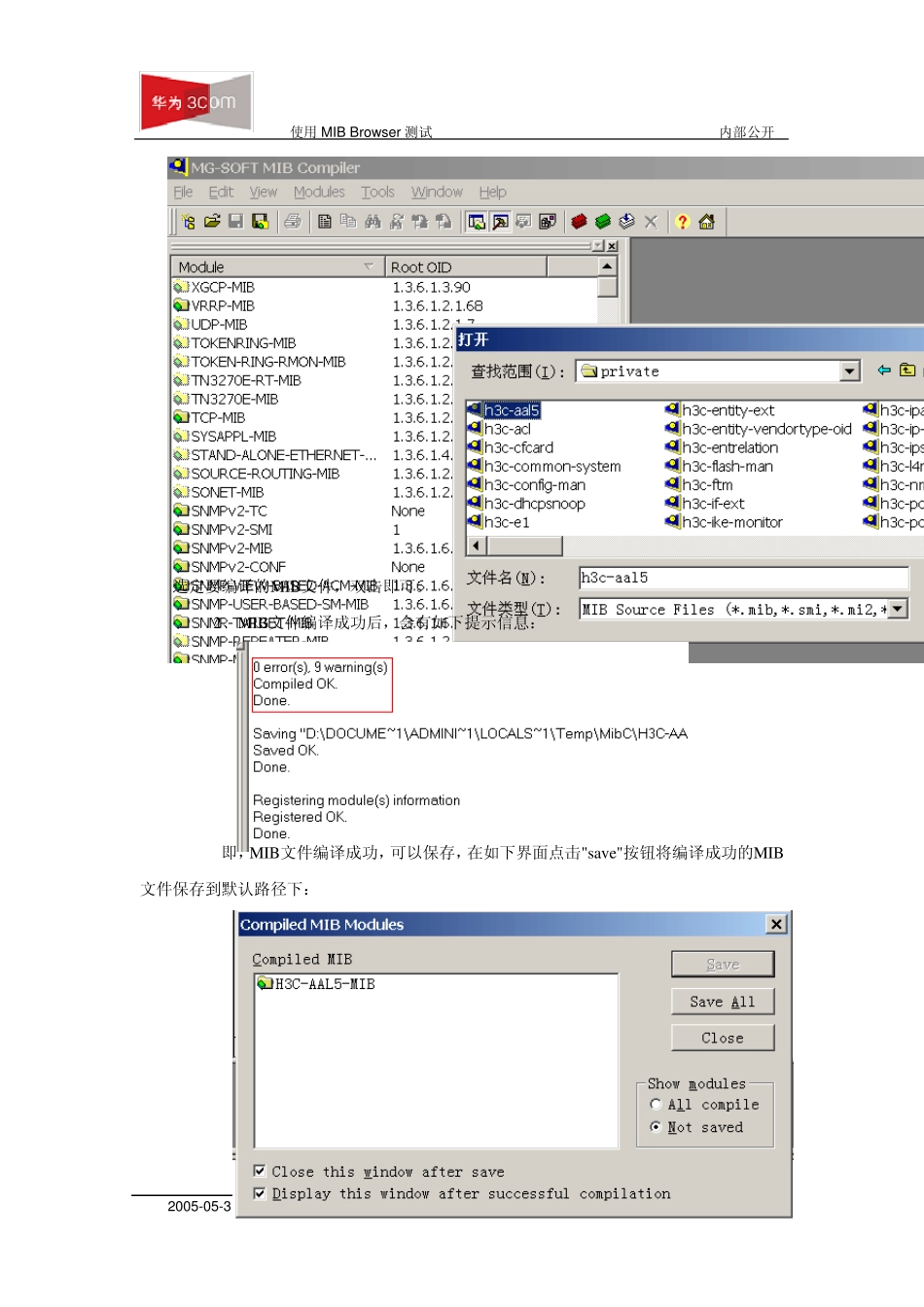Toggle Close this window after save checkbox
Image resolution: width=924 pixels, height=1307 pixels.
point(260,1171)
